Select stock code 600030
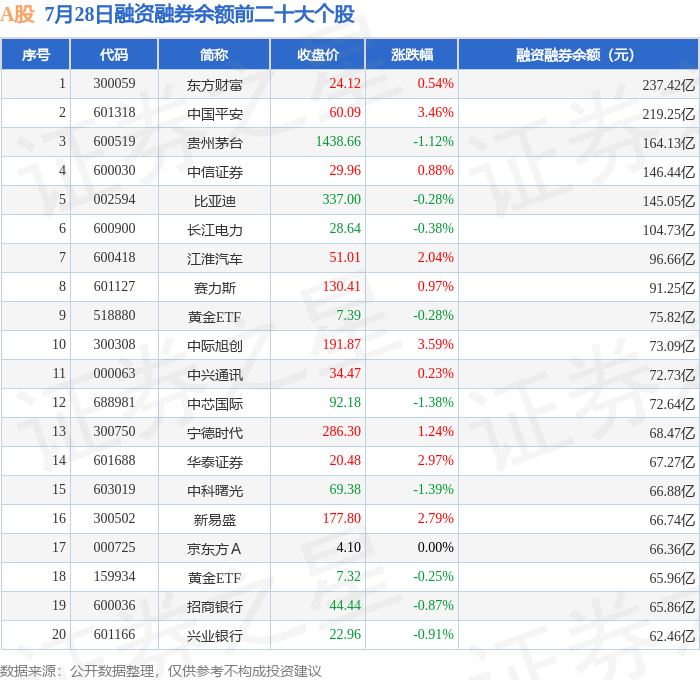The image size is (700, 680). [x=114, y=171]
